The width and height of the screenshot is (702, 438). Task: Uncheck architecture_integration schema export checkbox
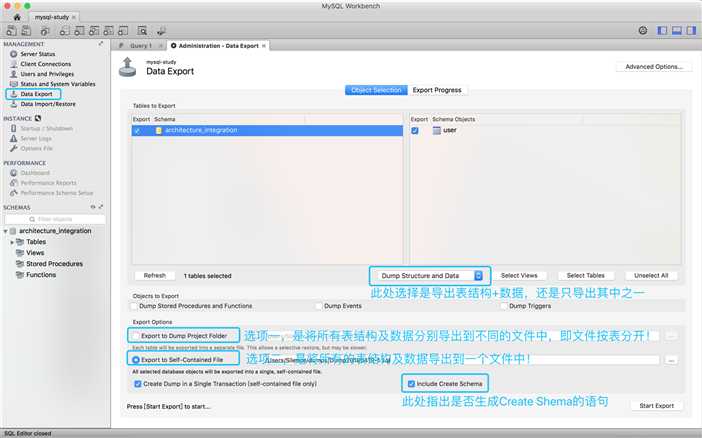[137, 131]
